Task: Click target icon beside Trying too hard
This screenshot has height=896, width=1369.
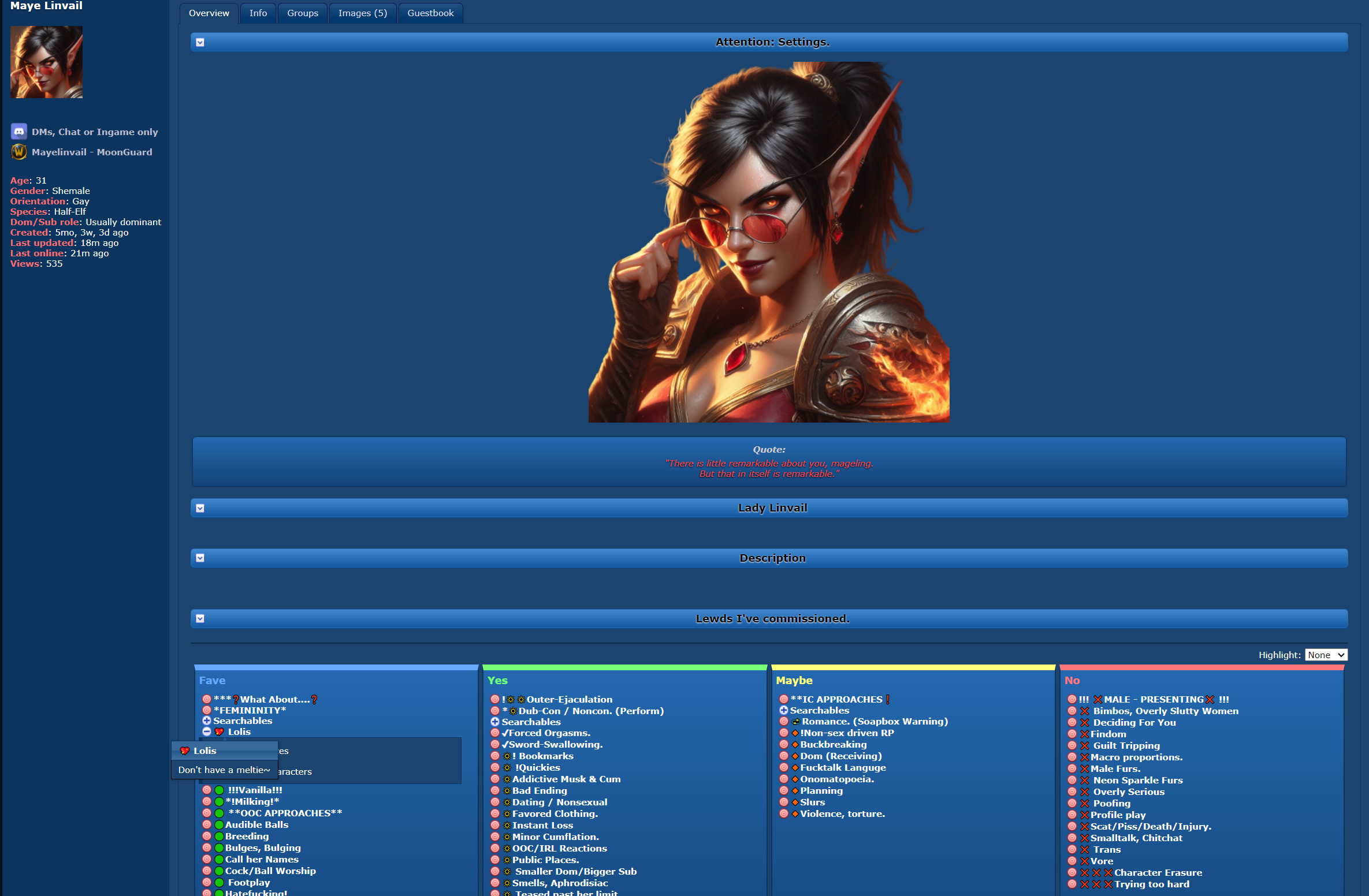Action: click(1072, 884)
